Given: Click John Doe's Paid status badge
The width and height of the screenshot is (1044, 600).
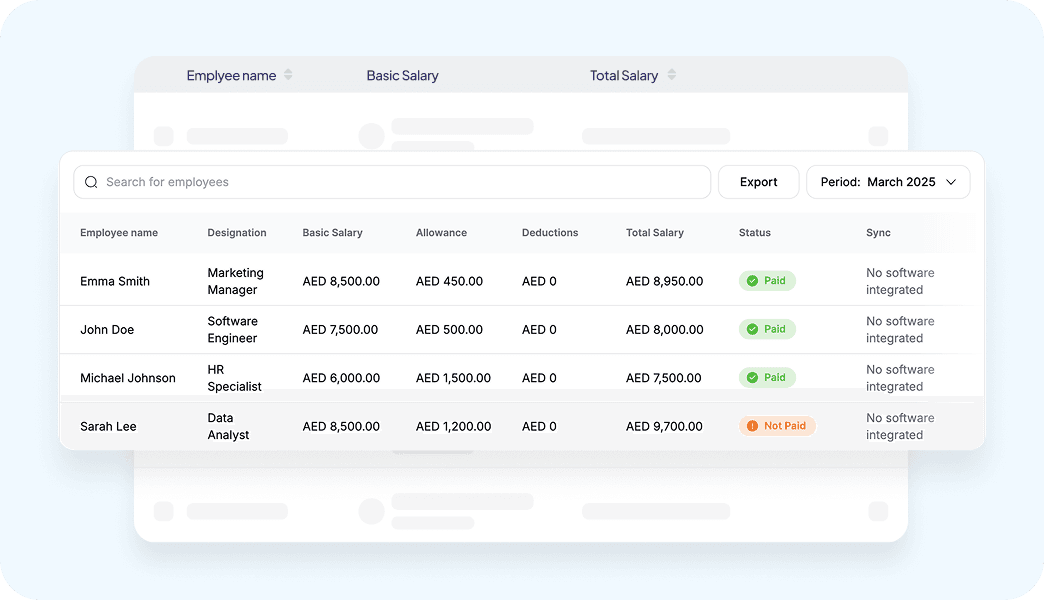Looking at the screenshot, I should (767, 329).
